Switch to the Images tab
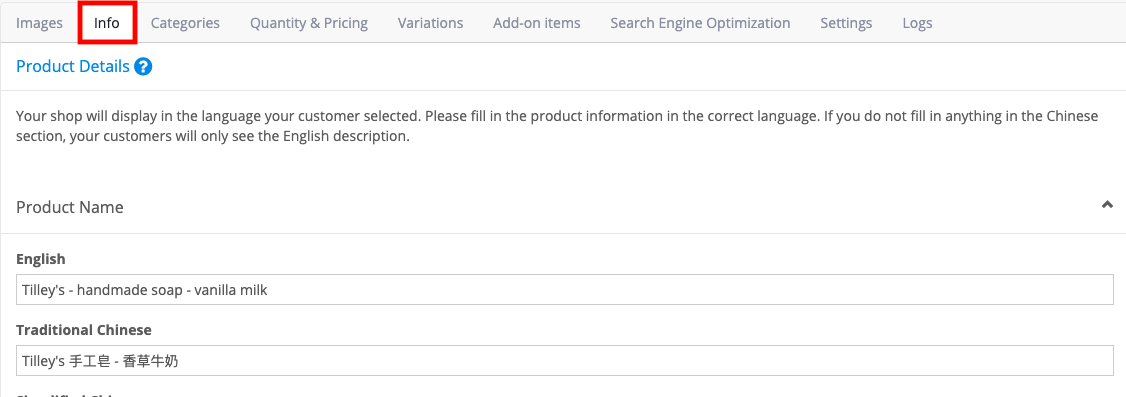The width and height of the screenshot is (1126, 397). [x=39, y=23]
